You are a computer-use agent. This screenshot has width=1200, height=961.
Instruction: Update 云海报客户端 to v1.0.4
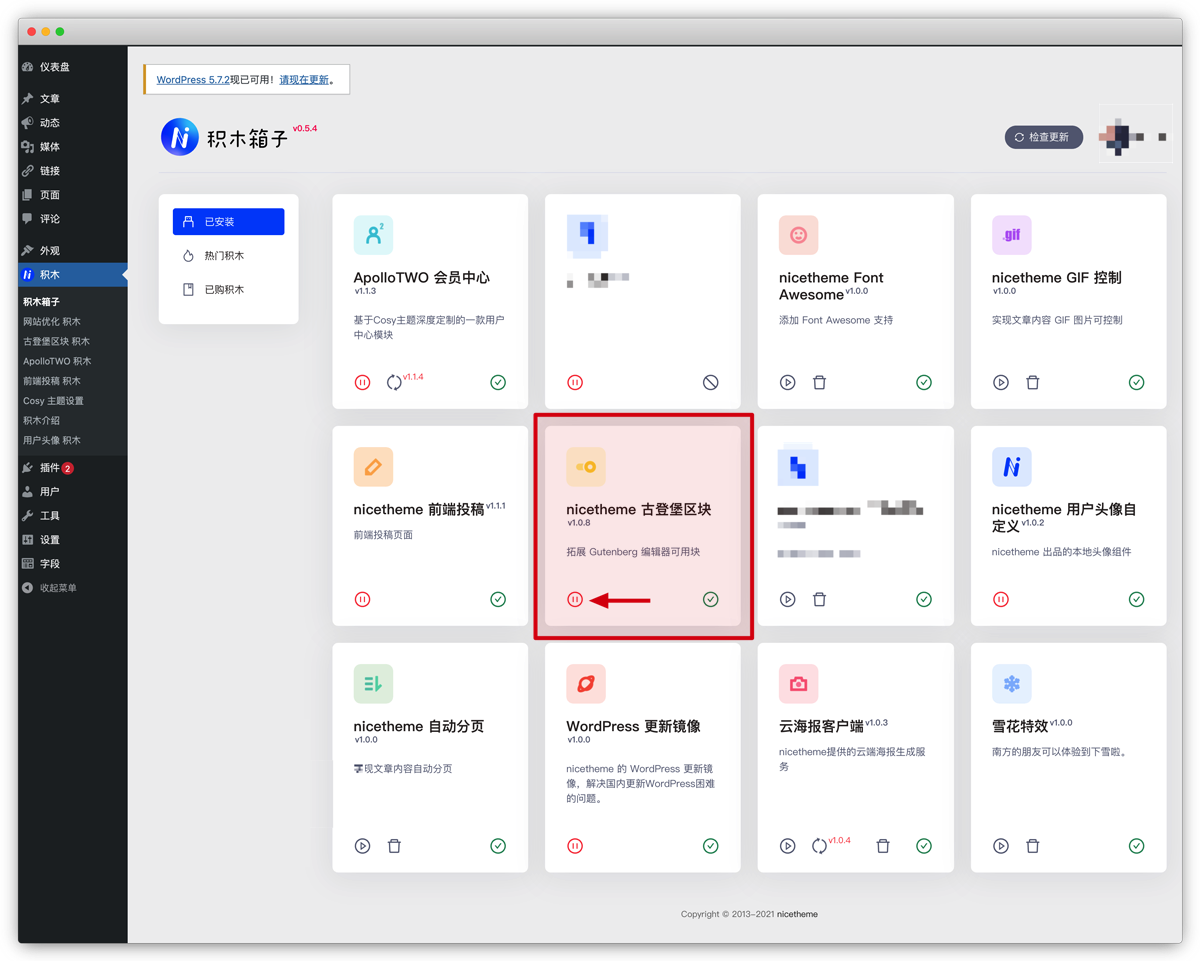click(819, 846)
